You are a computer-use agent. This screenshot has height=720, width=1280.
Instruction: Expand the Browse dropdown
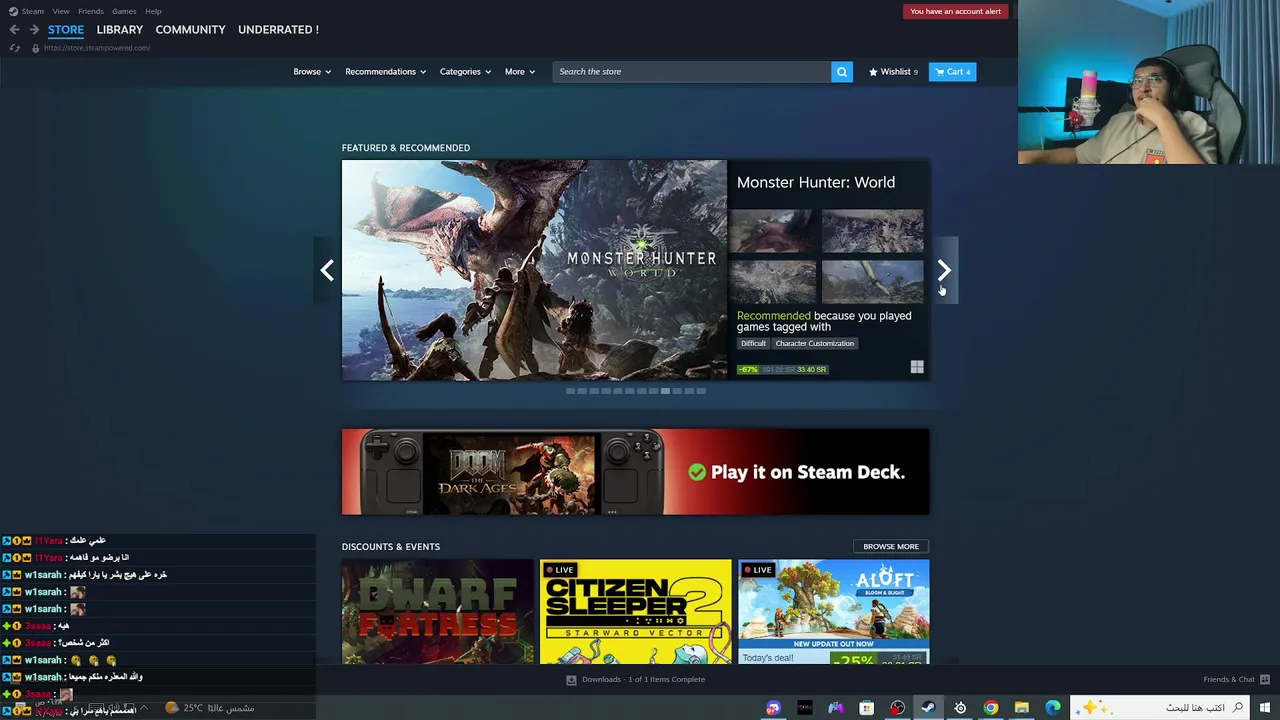[x=312, y=72]
